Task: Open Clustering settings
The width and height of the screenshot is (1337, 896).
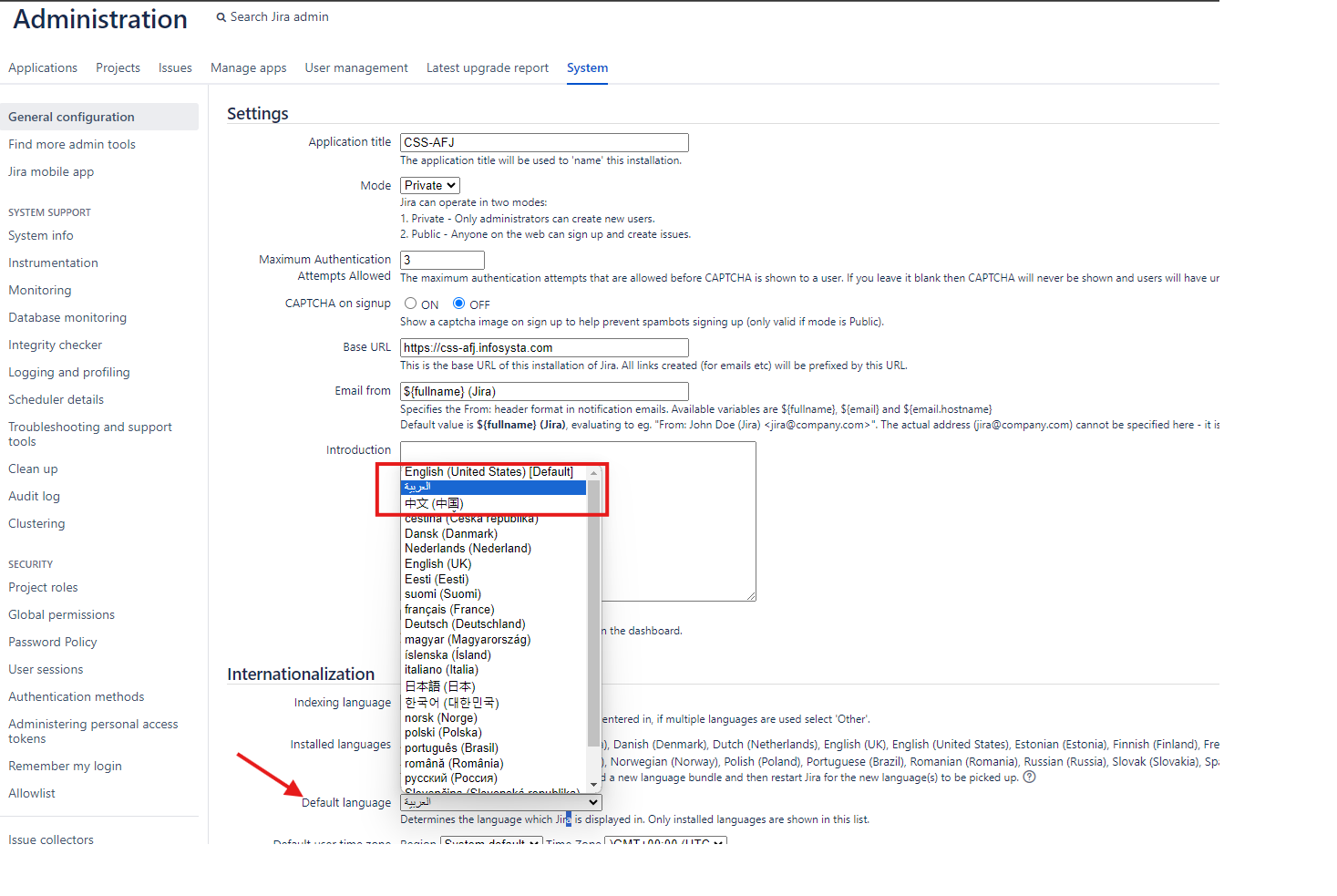Action: [36, 523]
